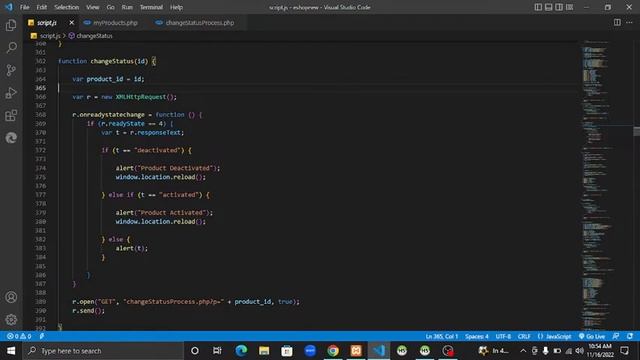
Task: Open Google Chrome from the taskbar
Action: coord(333,351)
